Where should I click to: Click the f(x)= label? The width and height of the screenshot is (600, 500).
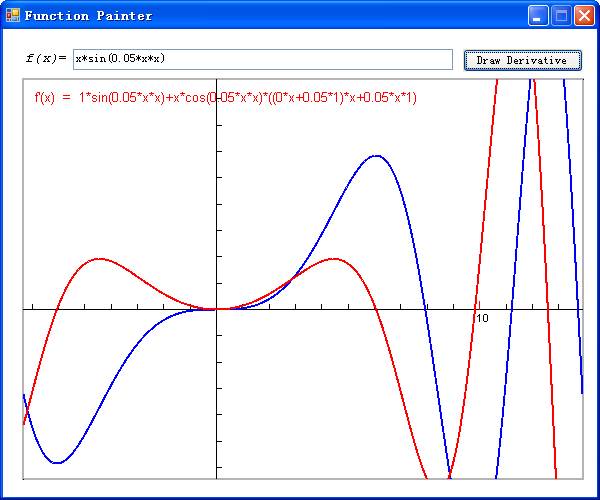click(x=46, y=58)
